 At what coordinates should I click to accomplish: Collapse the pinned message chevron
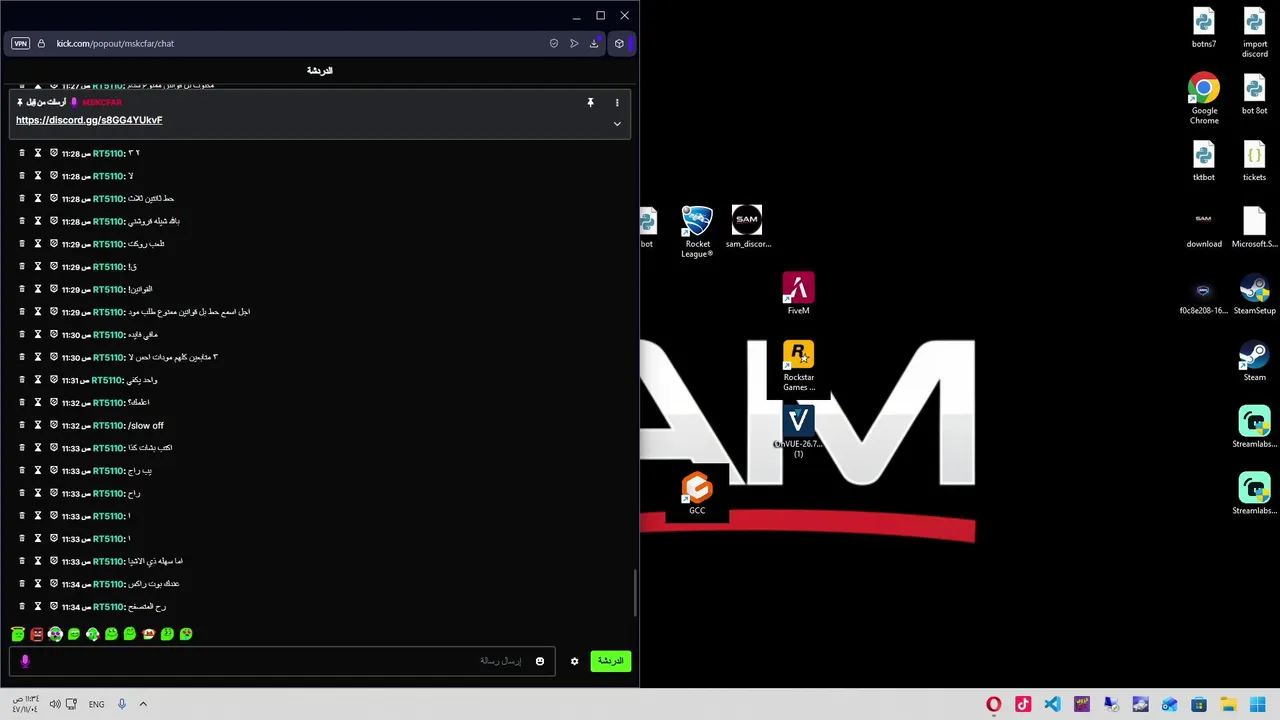617,124
